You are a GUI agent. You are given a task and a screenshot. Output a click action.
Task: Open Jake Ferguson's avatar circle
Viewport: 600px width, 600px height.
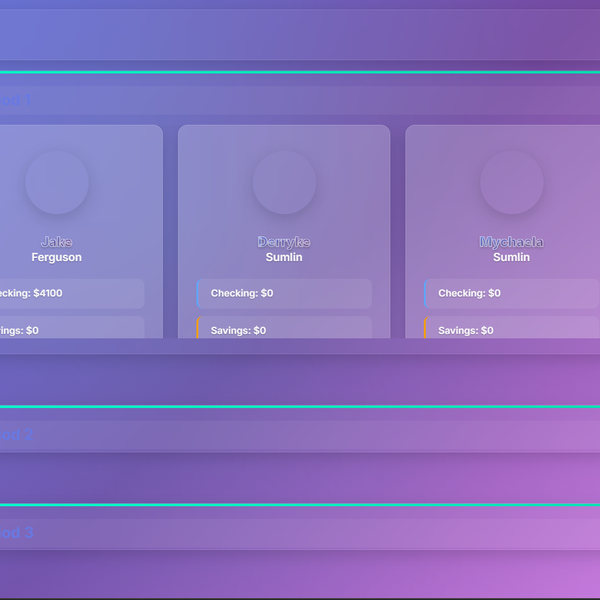point(57,183)
